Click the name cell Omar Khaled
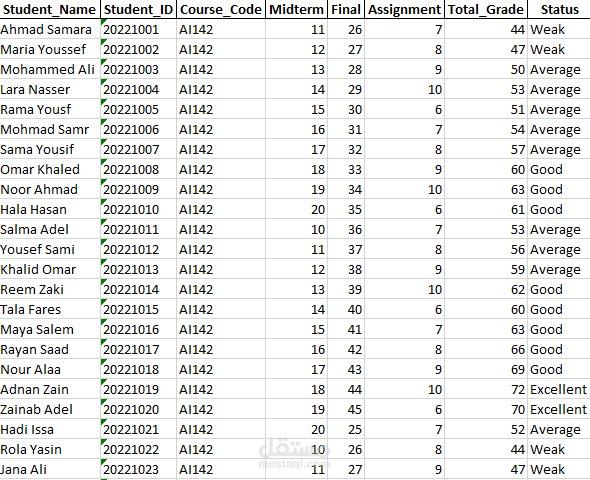The width and height of the screenshot is (590, 480). tap(50, 169)
